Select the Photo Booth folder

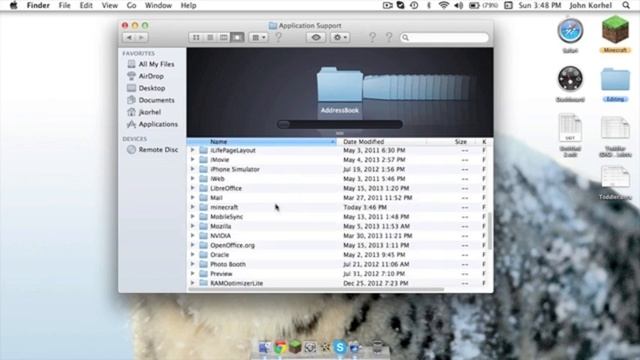click(337, 264)
